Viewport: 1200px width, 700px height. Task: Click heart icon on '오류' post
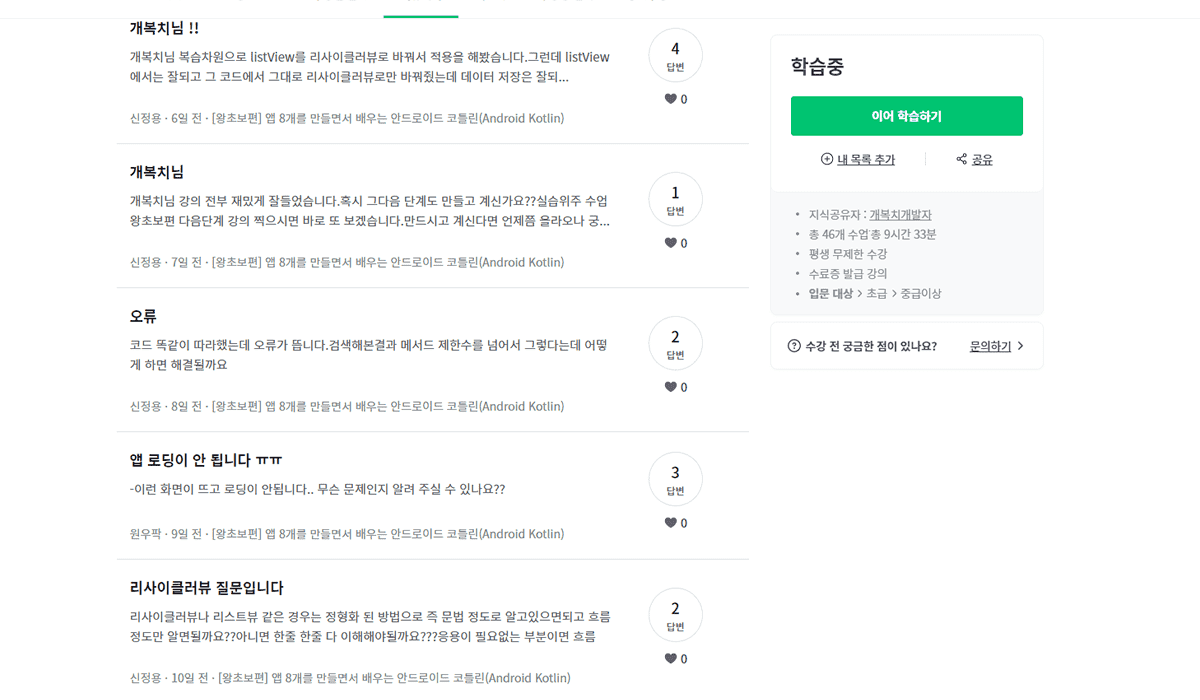point(670,387)
